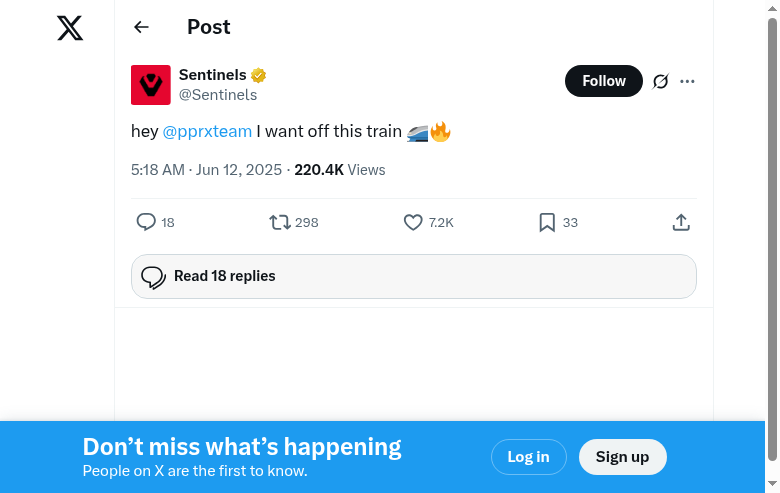Open the three-dot more options menu
The image size is (780, 493).
click(687, 81)
